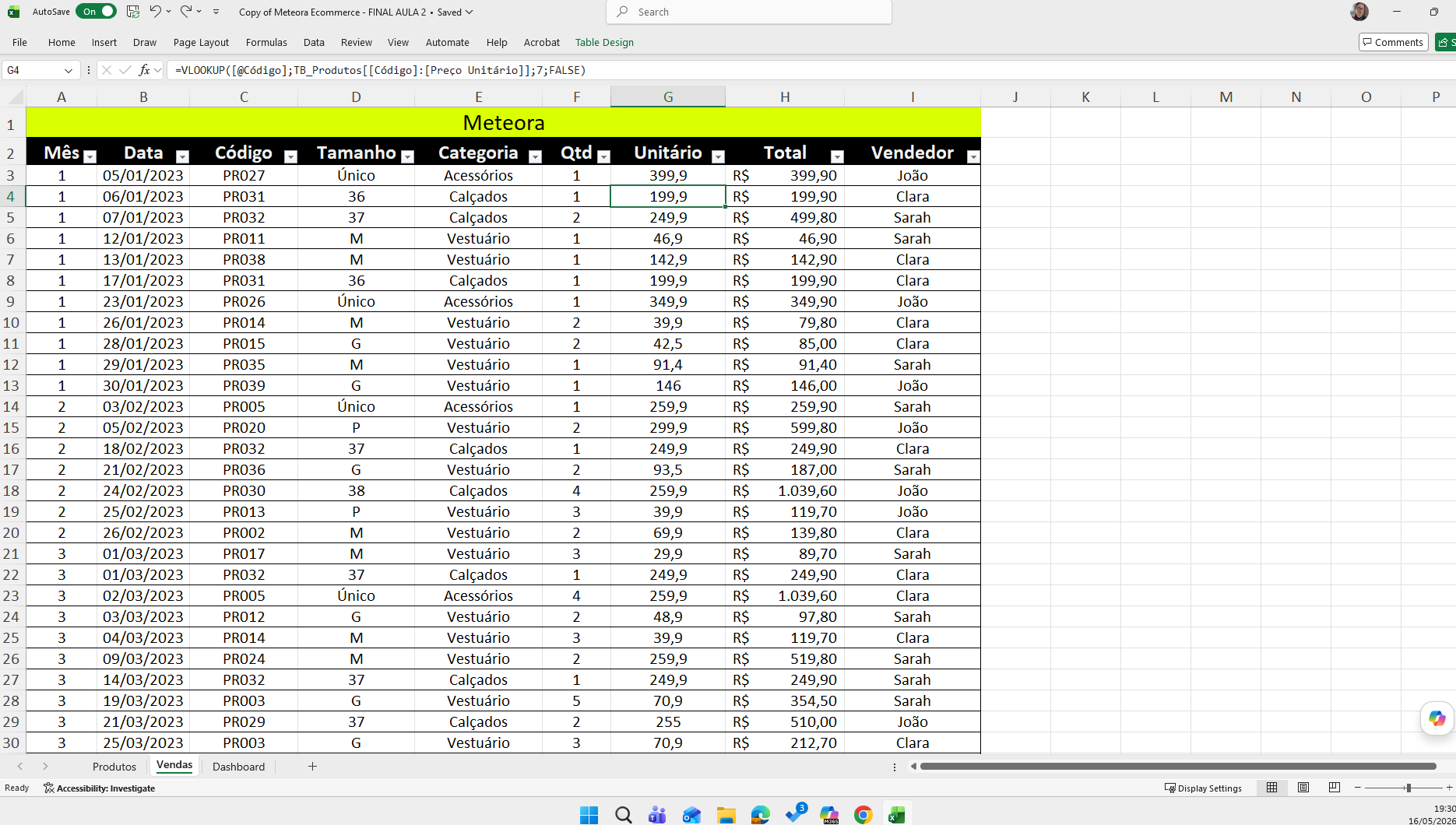Click the horizontal scrollbar thumb

(1178, 767)
